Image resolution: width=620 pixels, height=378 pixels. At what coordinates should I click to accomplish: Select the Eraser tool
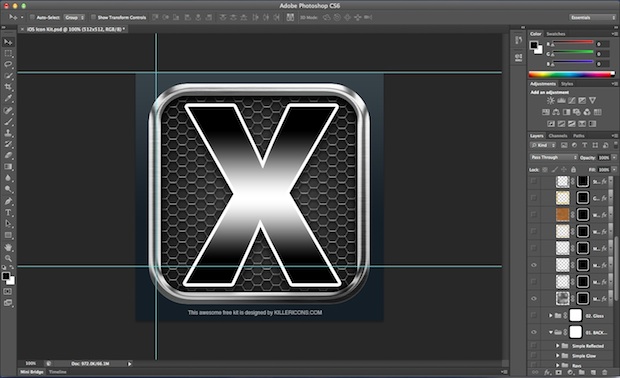pyautogui.click(x=8, y=155)
